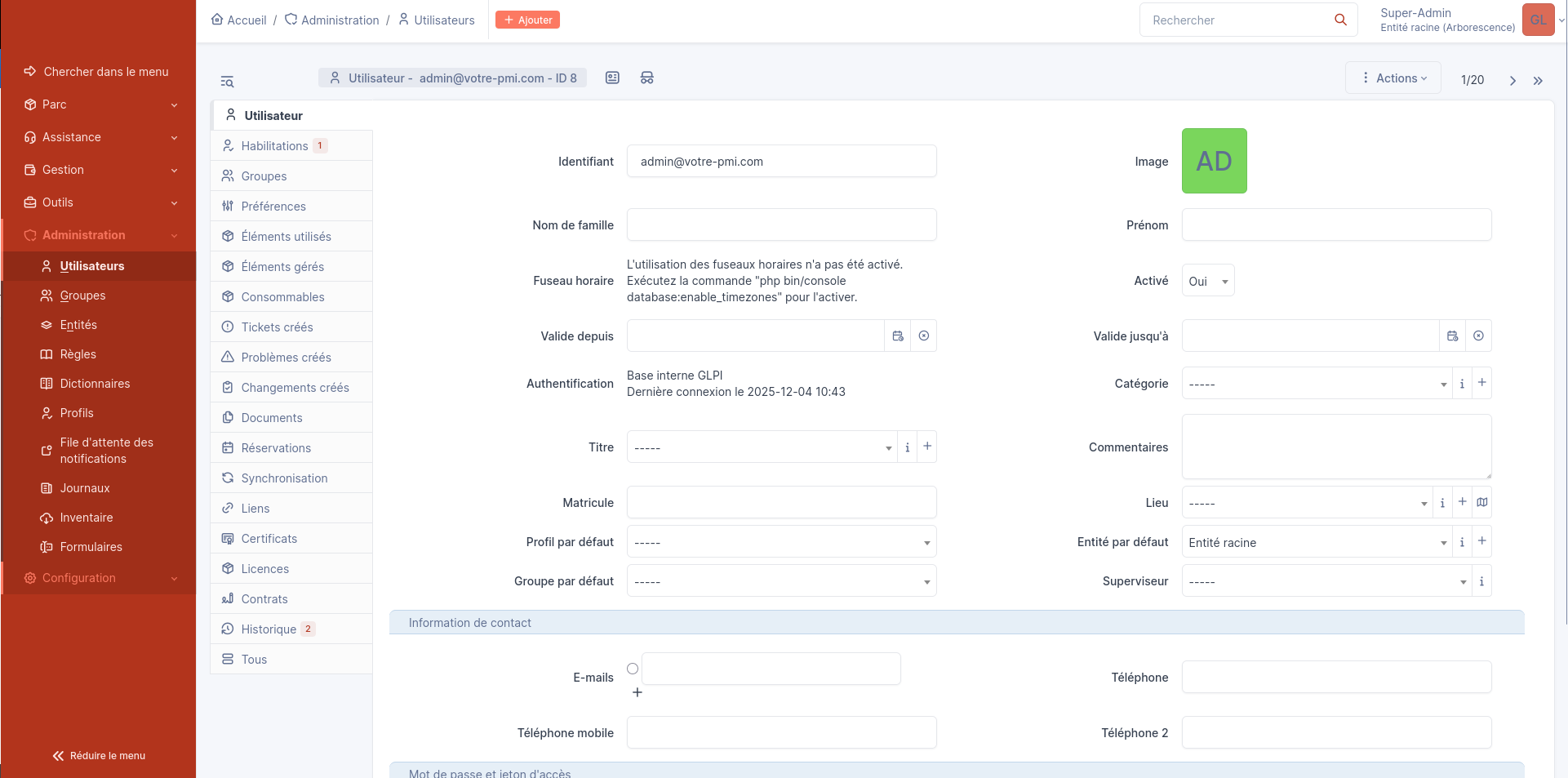
Task: Expand the Entité par défaut dropdown
Action: pyautogui.click(x=1316, y=542)
